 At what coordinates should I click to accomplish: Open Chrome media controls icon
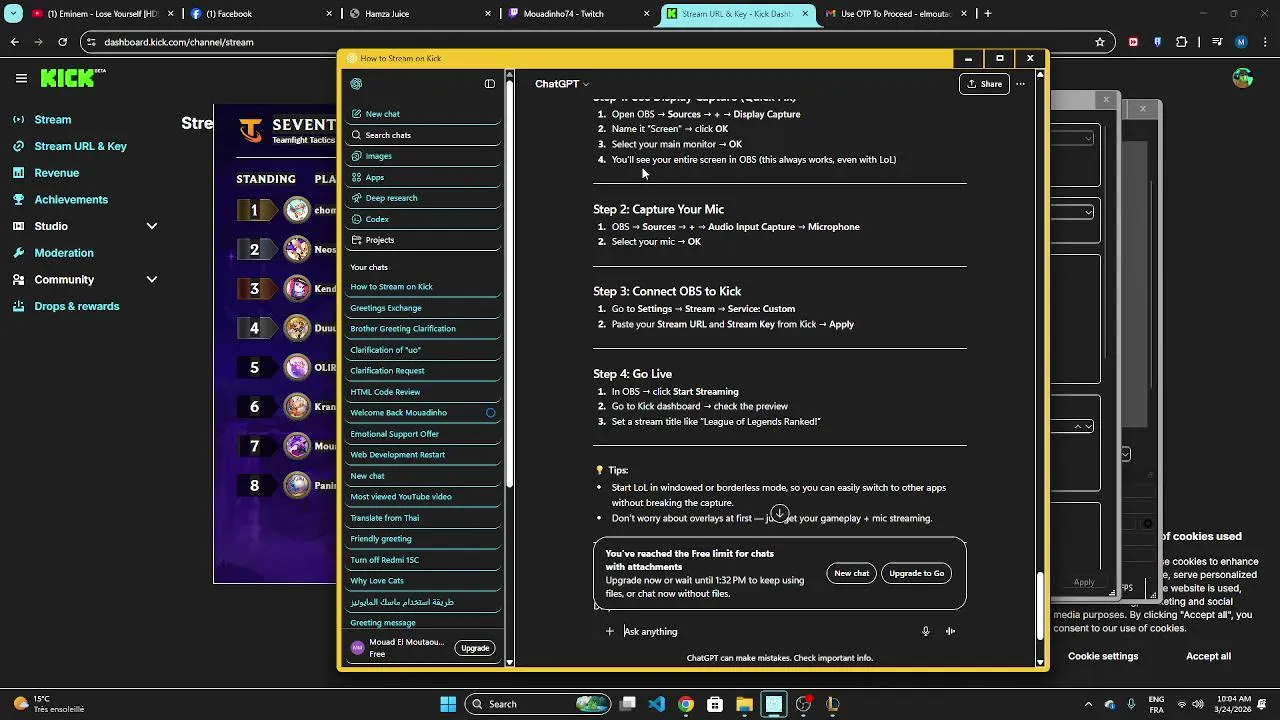click(1217, 42)
